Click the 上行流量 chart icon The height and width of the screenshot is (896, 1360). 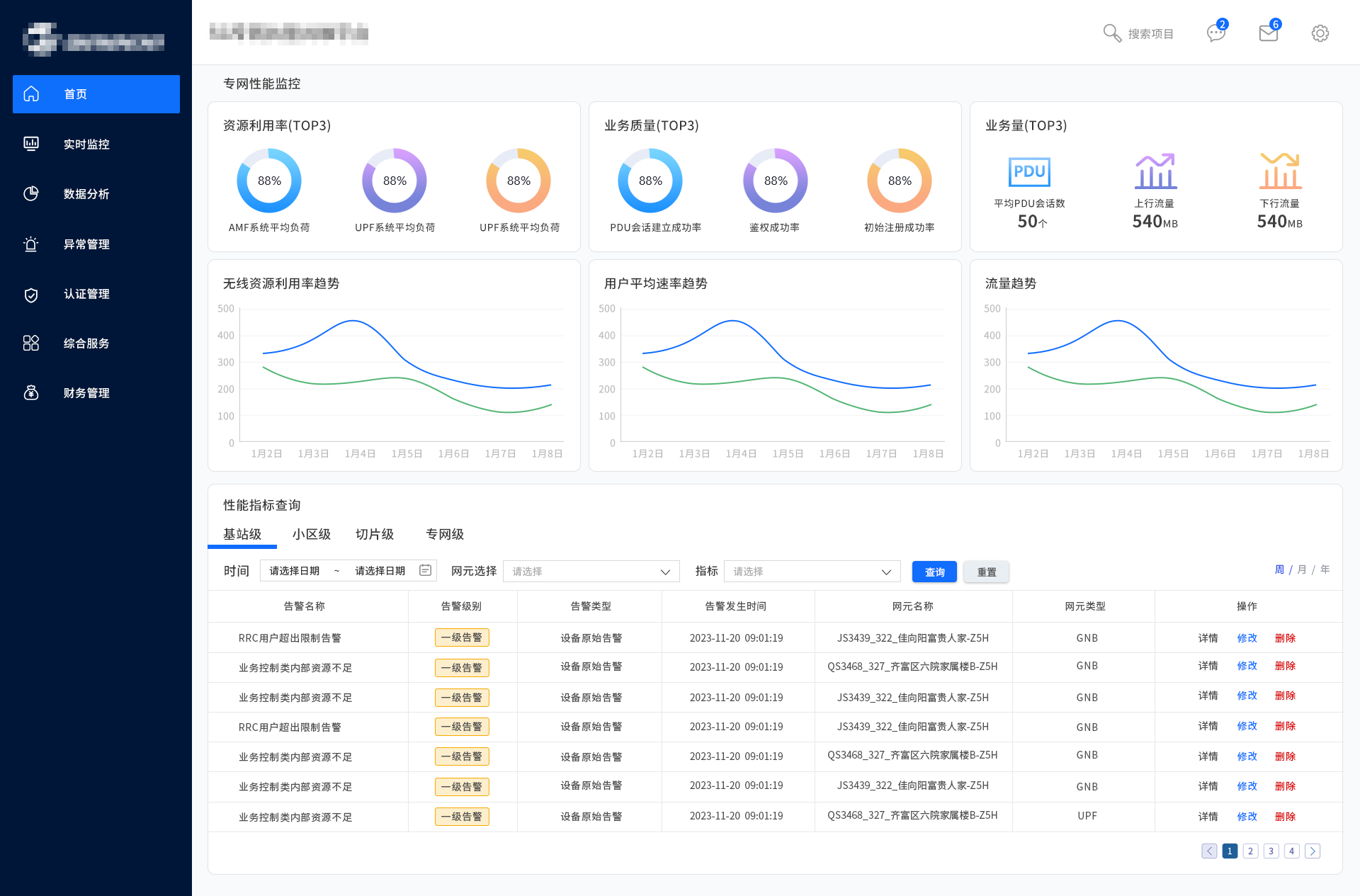[x=1155, y=171]
